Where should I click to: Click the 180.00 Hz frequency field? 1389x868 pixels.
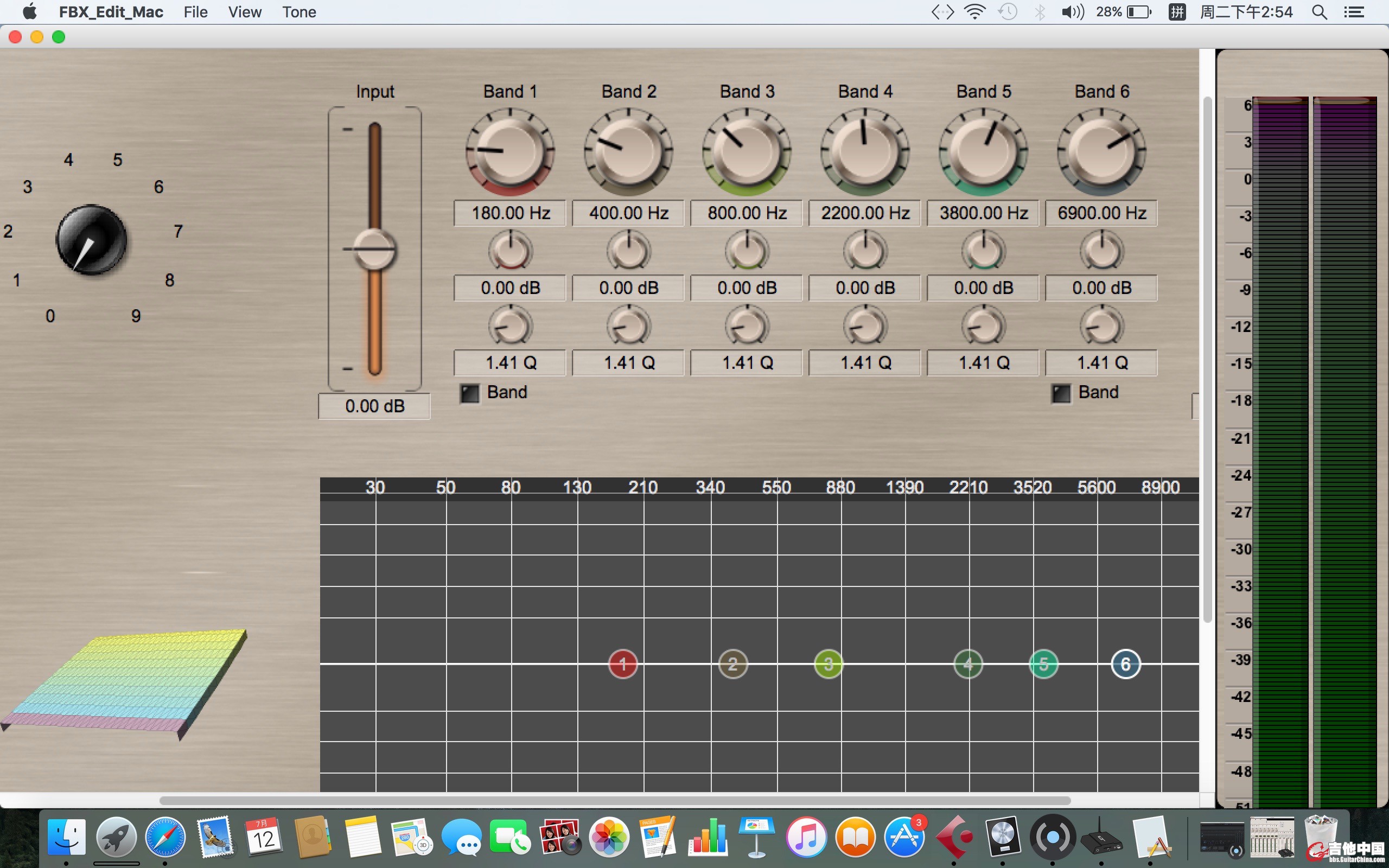[509, 213]
